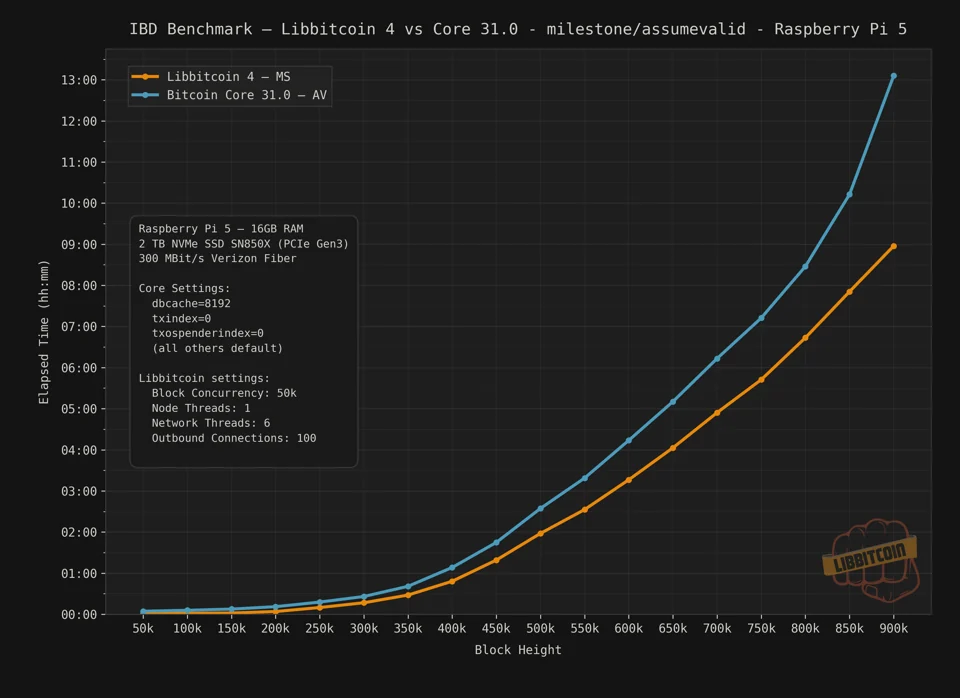This screenshot has height=698, width=960.
Task: Click the 07:00 y-axis tick label
Action: [x=79, y=326]
